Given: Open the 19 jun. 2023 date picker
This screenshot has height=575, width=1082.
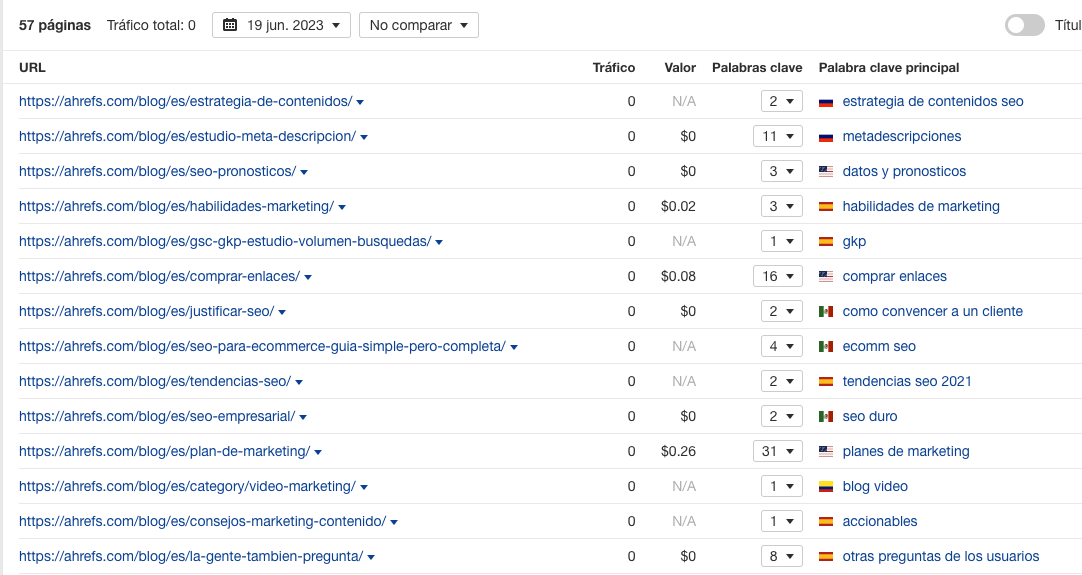Looking at the screenshot, I should coord(281,26).
